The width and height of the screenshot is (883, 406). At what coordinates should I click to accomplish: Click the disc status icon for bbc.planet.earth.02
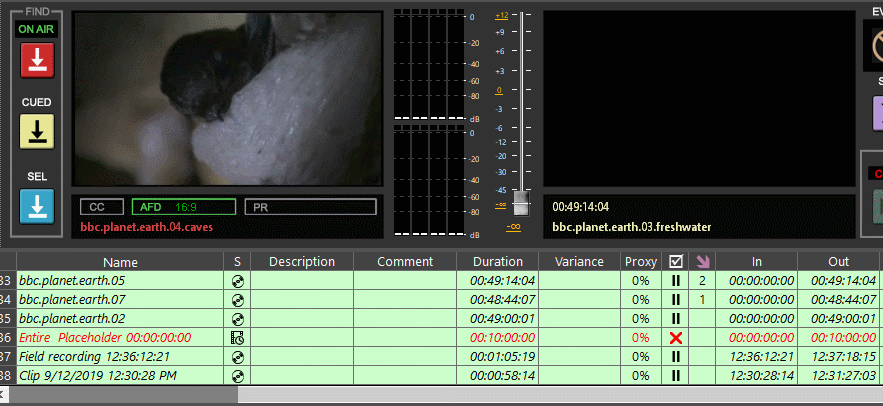click(x=237, y=319)
